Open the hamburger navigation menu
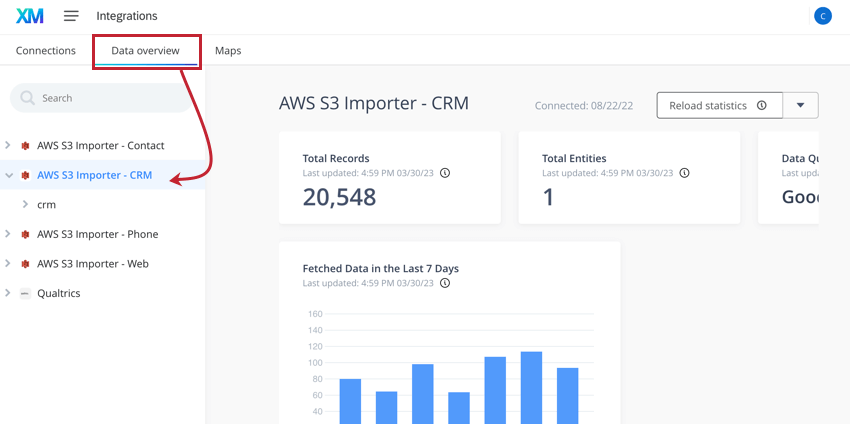 click(x=71, y=16)
